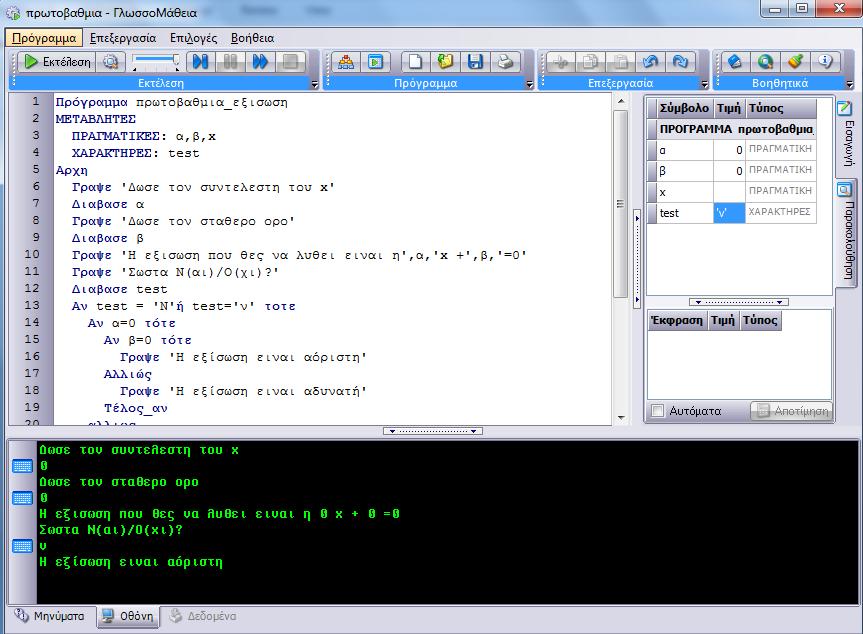Click the program run window icon
The image size is (863, 634).
tap(375, 62)
